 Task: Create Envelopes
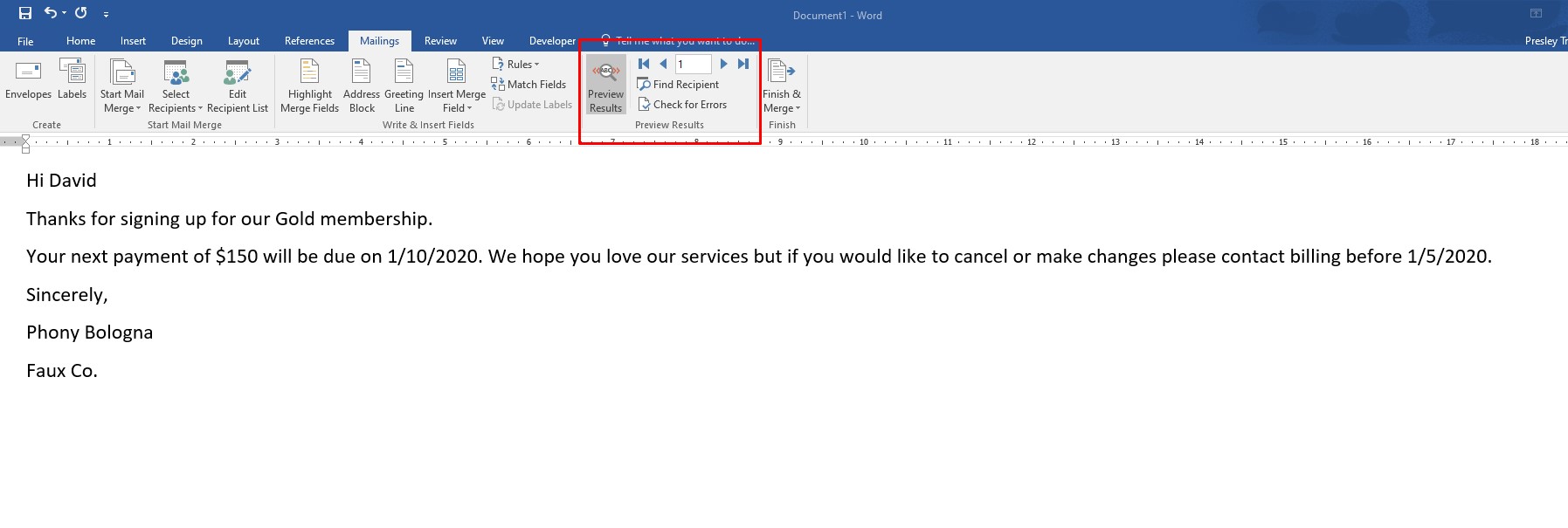[x=28, y=80]
